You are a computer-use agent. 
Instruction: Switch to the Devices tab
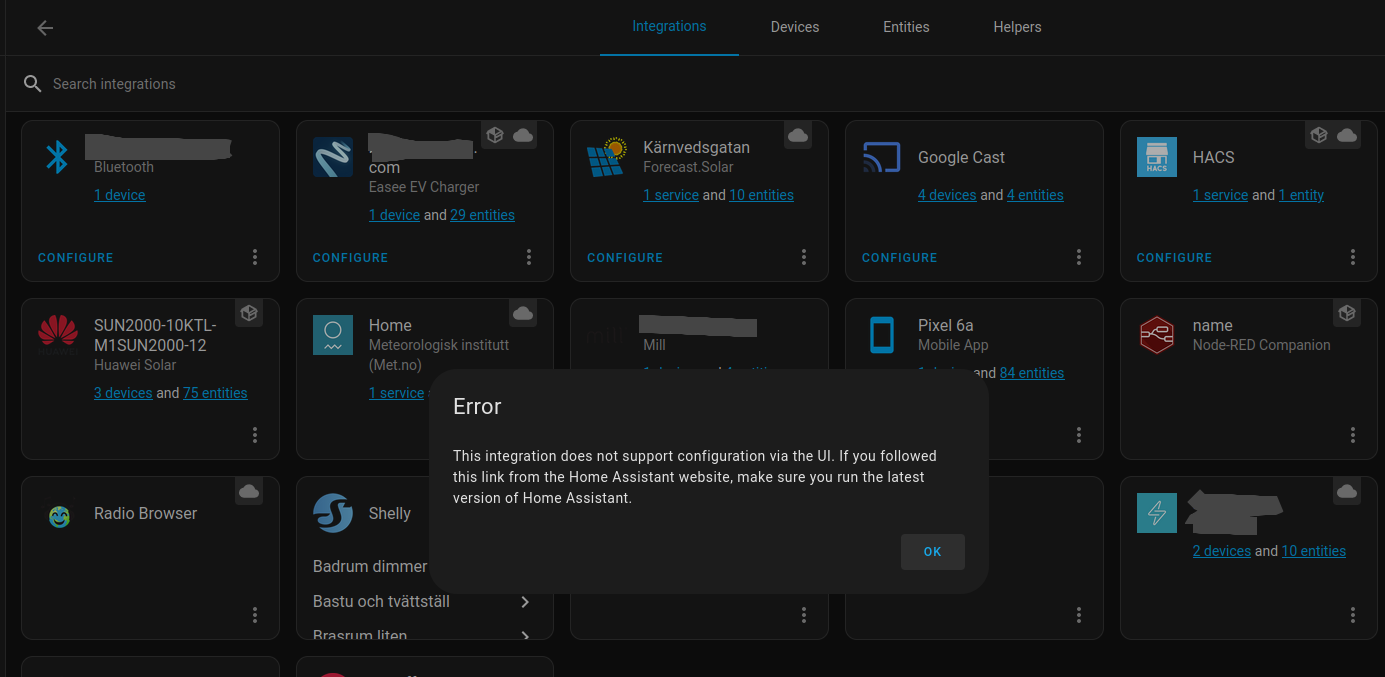795,27
